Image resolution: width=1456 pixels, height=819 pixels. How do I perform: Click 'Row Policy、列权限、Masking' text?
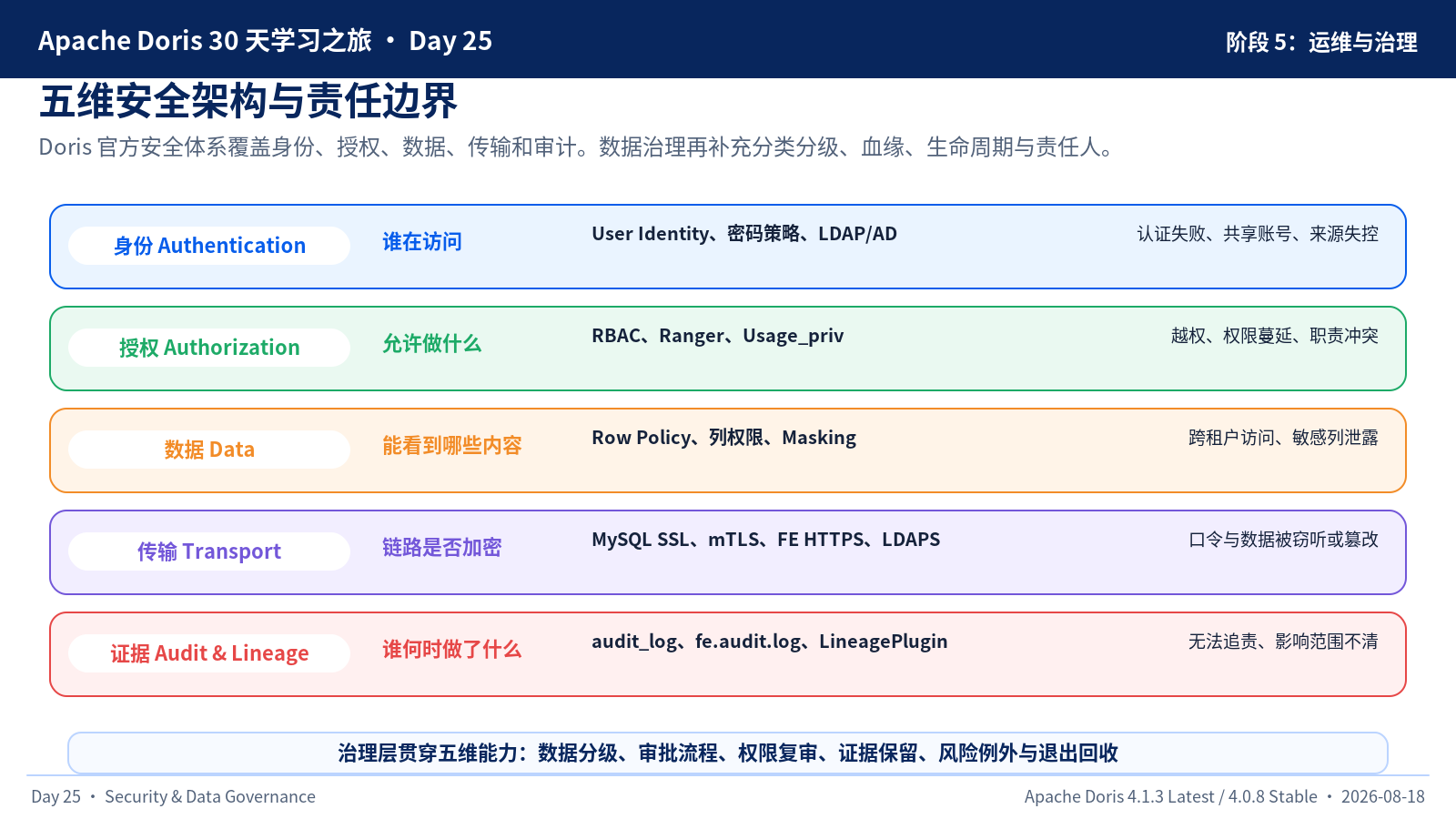pos(724,438)
